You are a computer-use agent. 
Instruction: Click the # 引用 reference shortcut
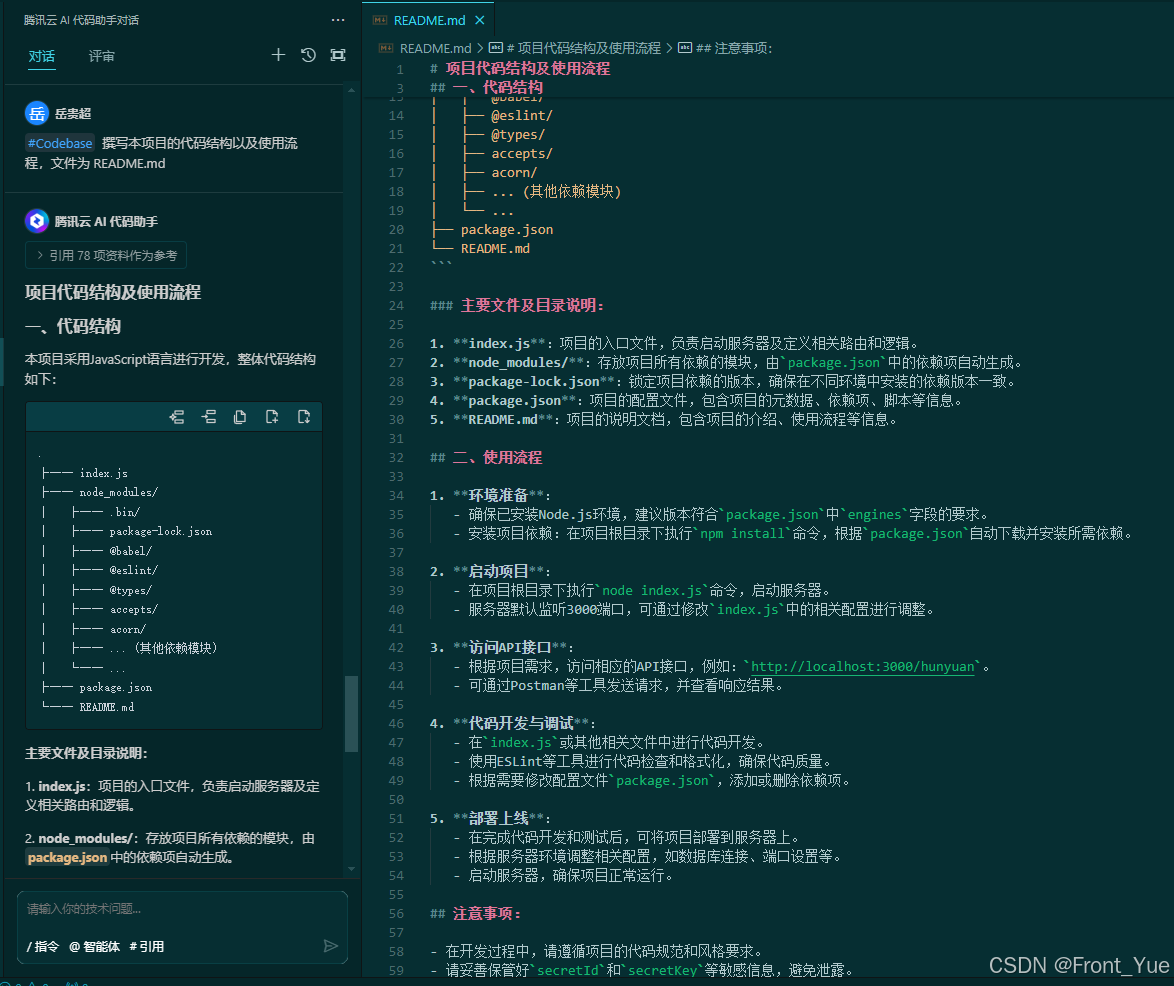(147, 946)
